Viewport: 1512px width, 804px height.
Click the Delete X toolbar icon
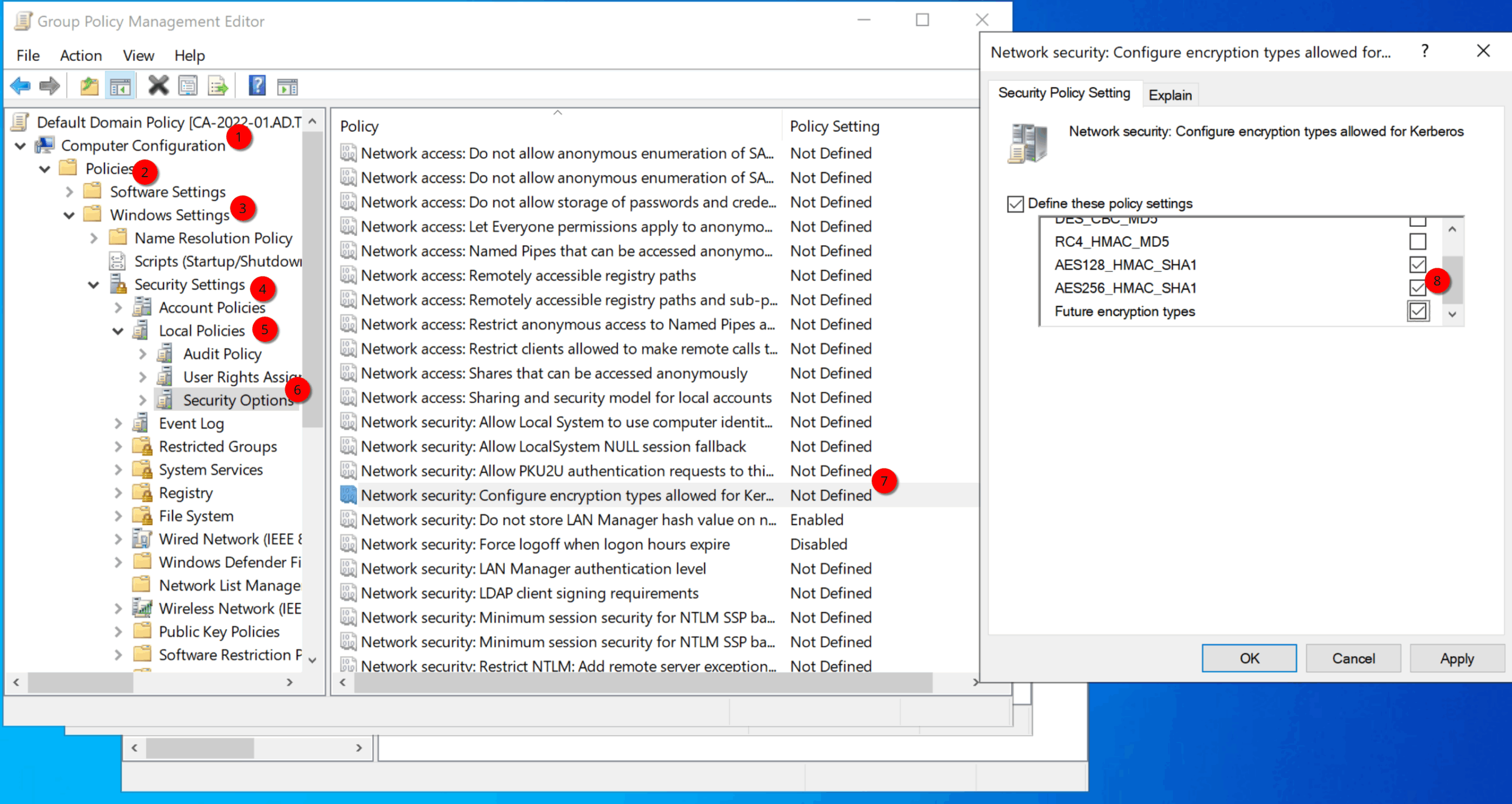(x=158, y=86)
